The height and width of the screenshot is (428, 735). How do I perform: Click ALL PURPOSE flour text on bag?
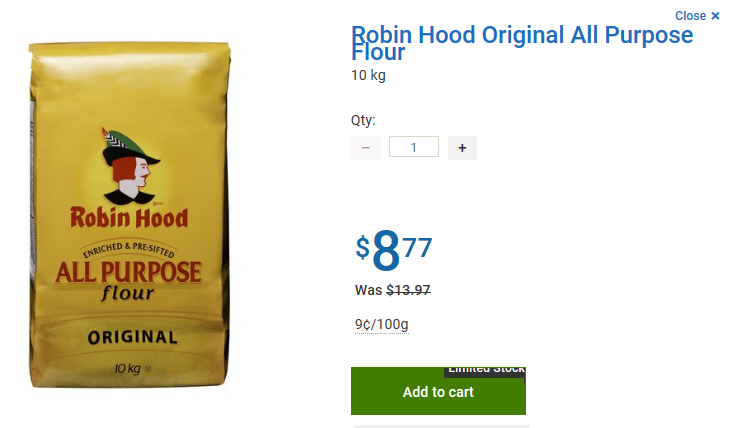pyautogui.click(x=128, y=280)
